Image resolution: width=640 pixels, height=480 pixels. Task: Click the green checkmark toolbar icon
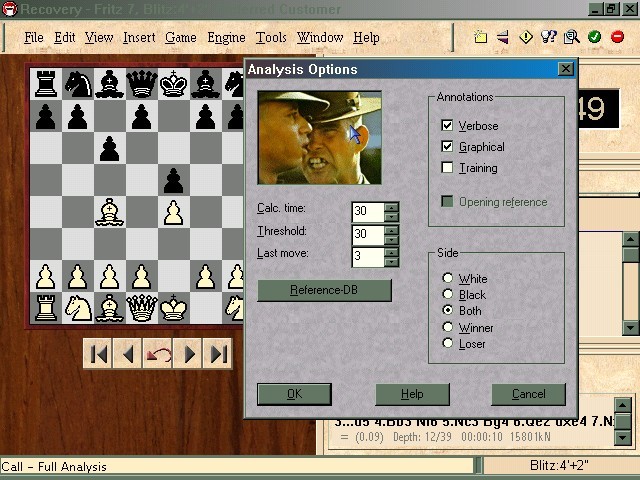(x=594, y=37)
